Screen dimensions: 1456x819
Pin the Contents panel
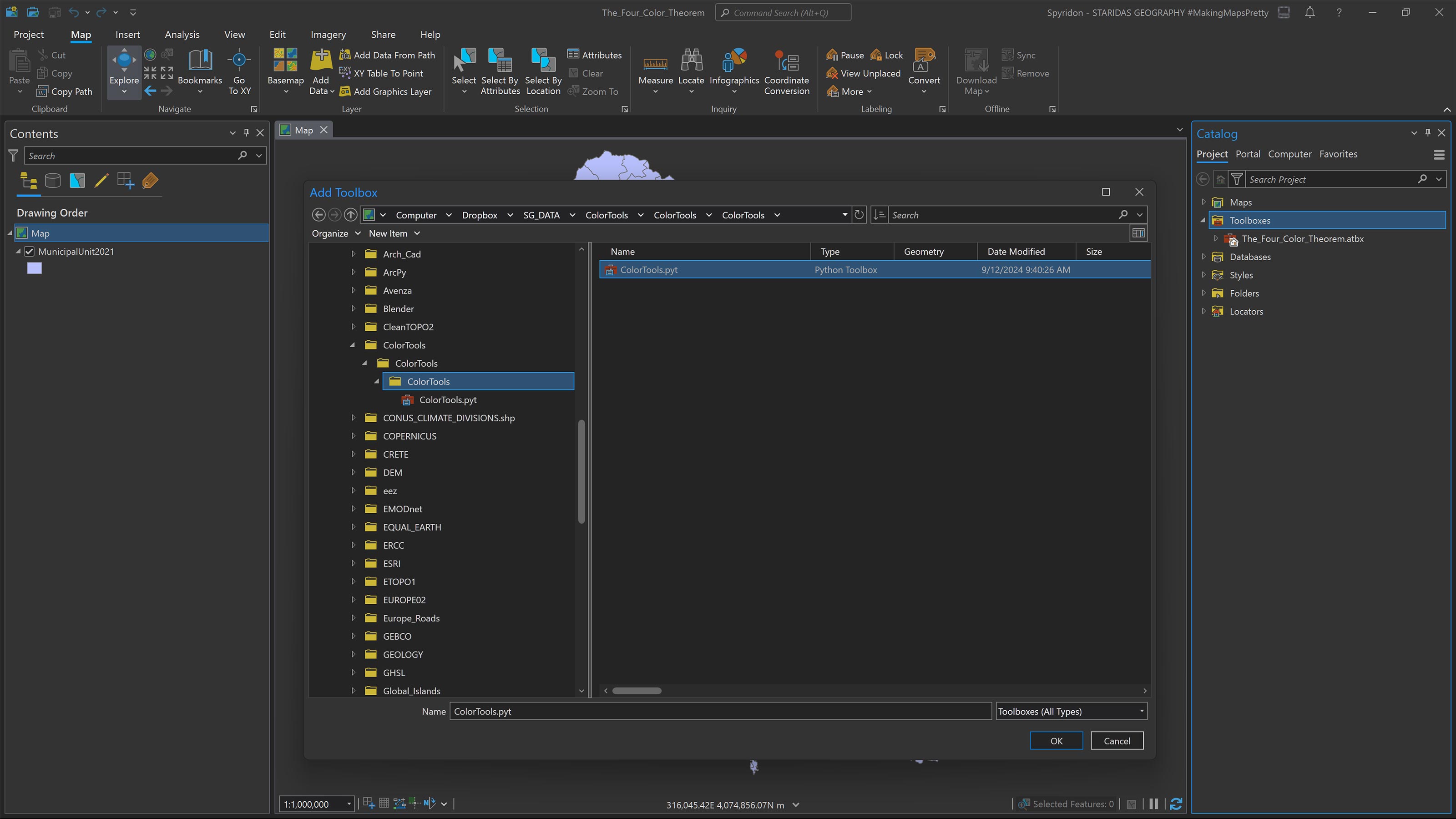[246, 133]
